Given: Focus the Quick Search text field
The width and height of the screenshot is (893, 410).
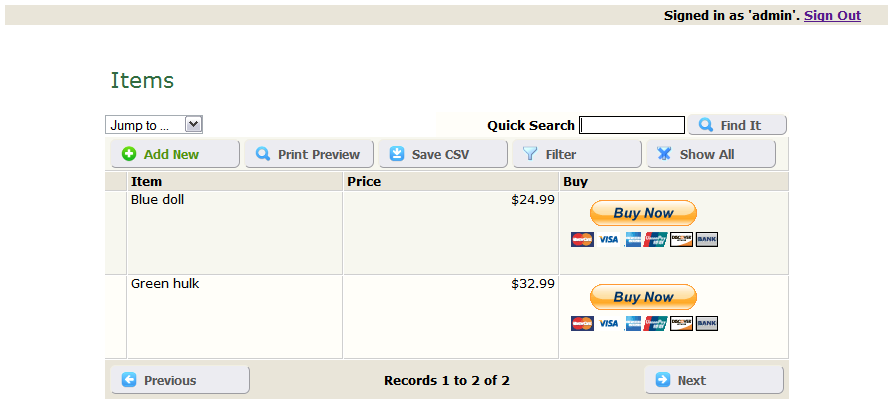Looking at the screenshot, I should 632,125.
